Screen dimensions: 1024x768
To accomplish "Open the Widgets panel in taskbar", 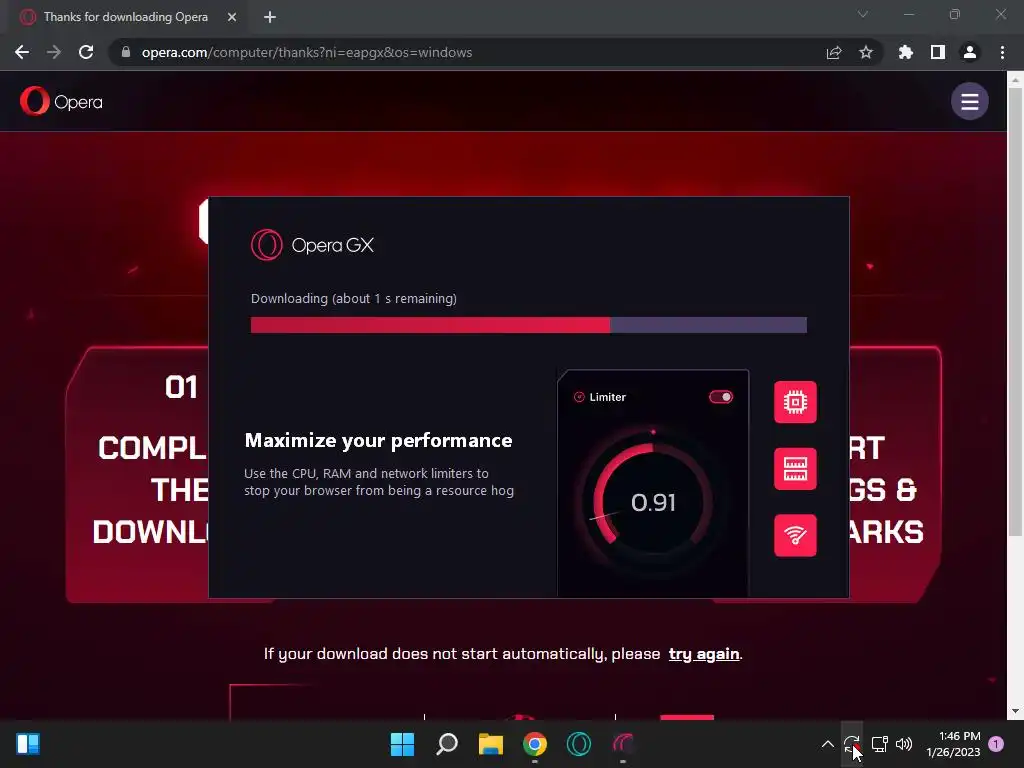I will 28,744.
